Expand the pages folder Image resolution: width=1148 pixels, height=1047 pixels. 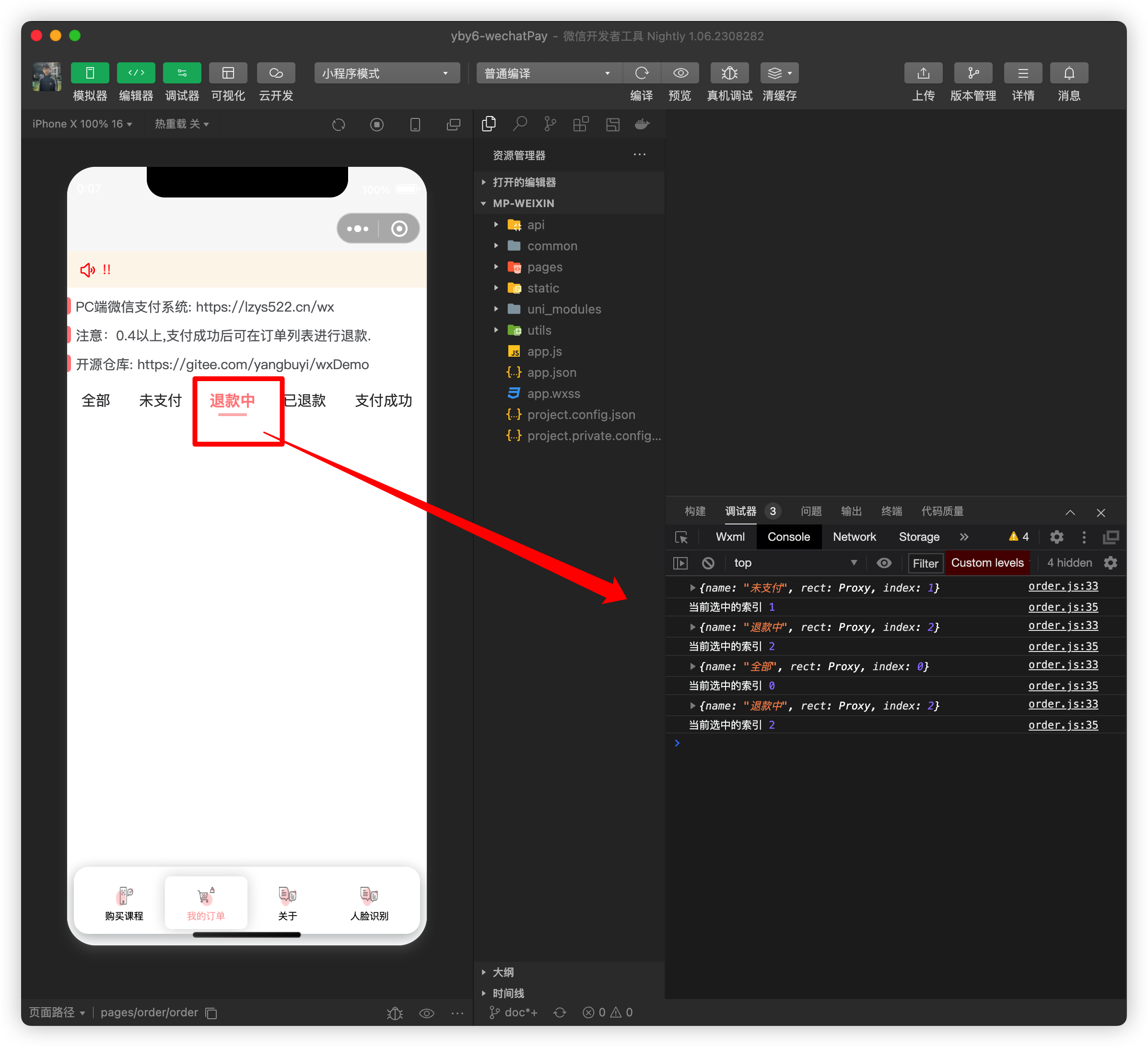tap(544, 267)
